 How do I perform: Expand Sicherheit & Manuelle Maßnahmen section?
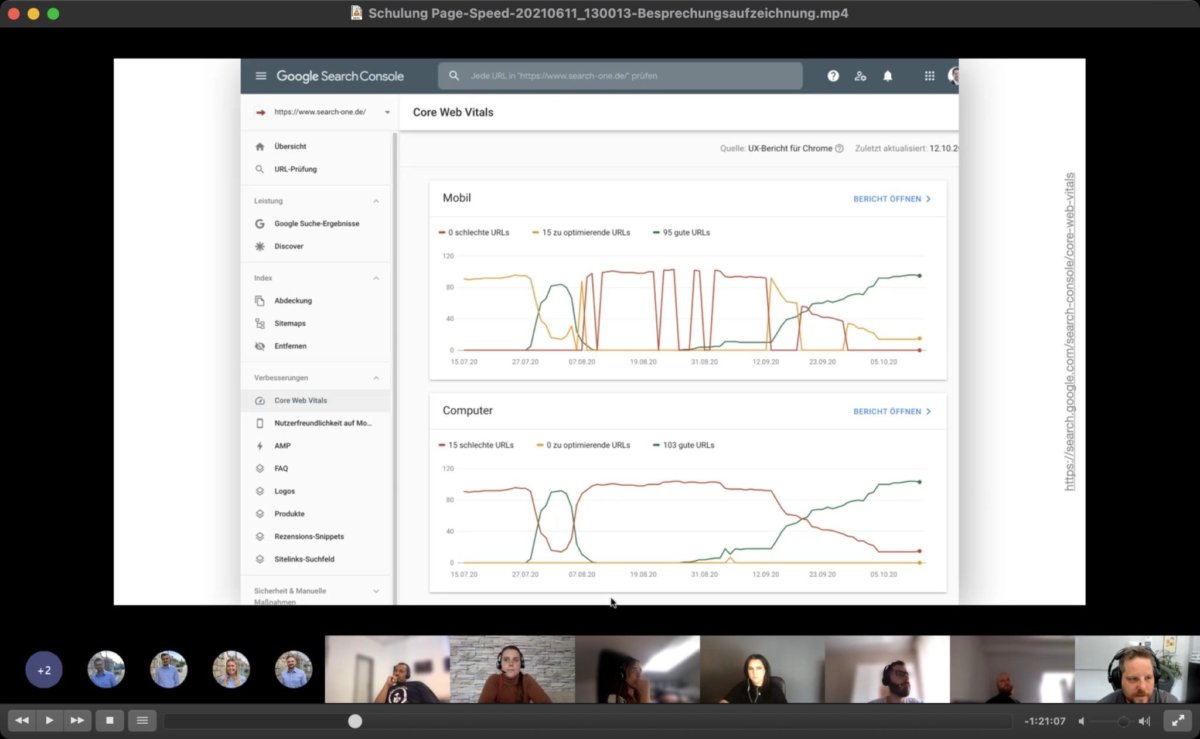[x=376, y=591]
